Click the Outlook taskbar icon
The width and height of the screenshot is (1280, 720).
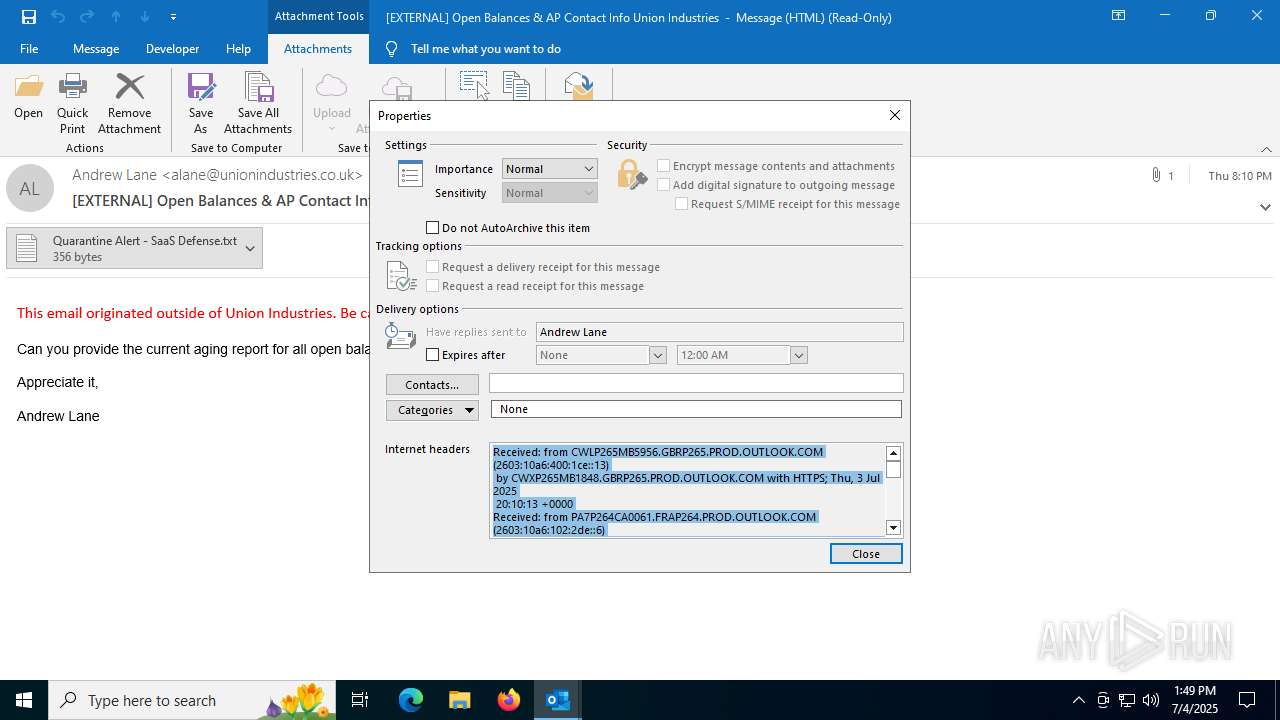(x=558, y=700)
